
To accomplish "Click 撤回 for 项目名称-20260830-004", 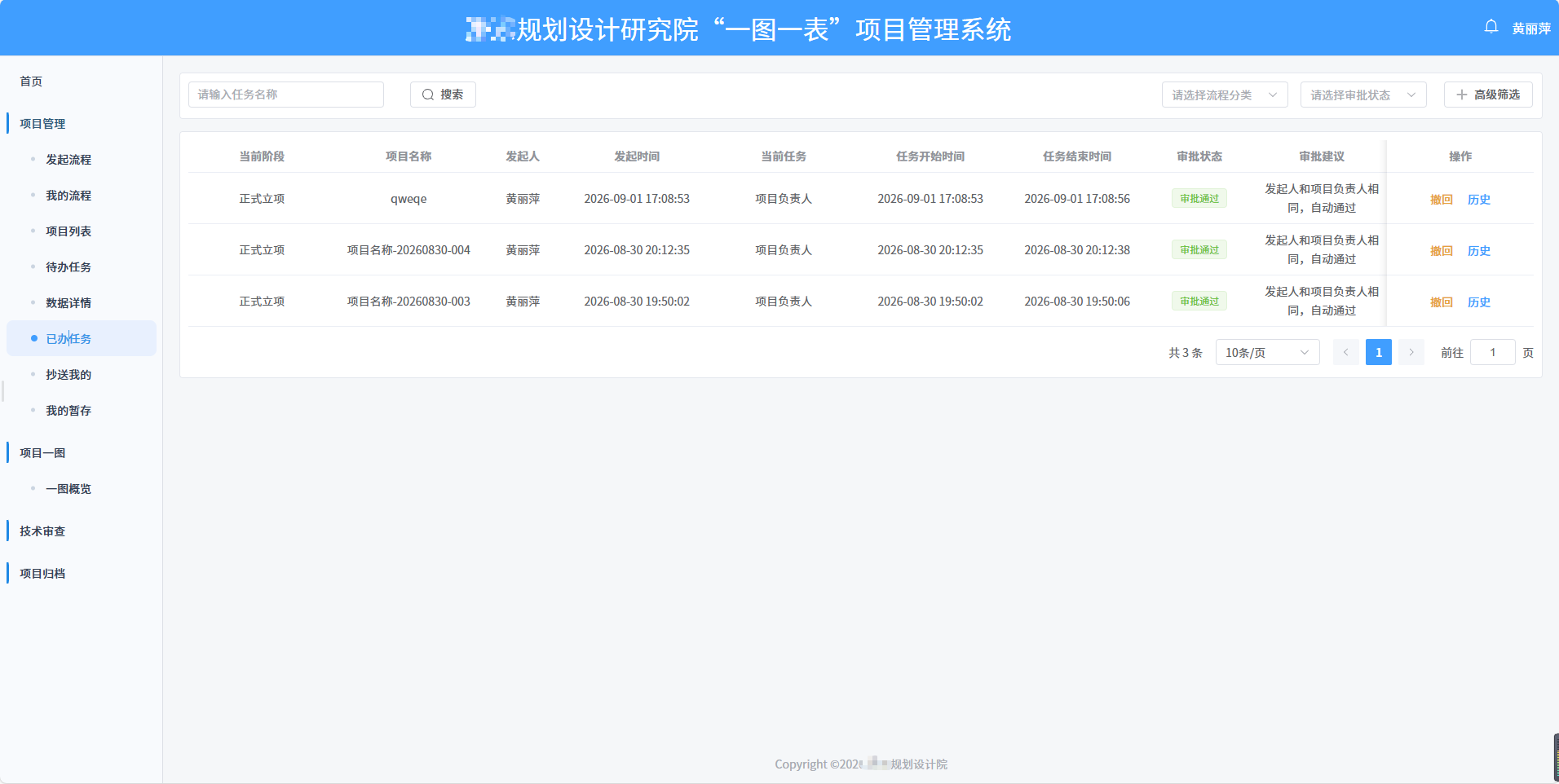I will 1442,251.
